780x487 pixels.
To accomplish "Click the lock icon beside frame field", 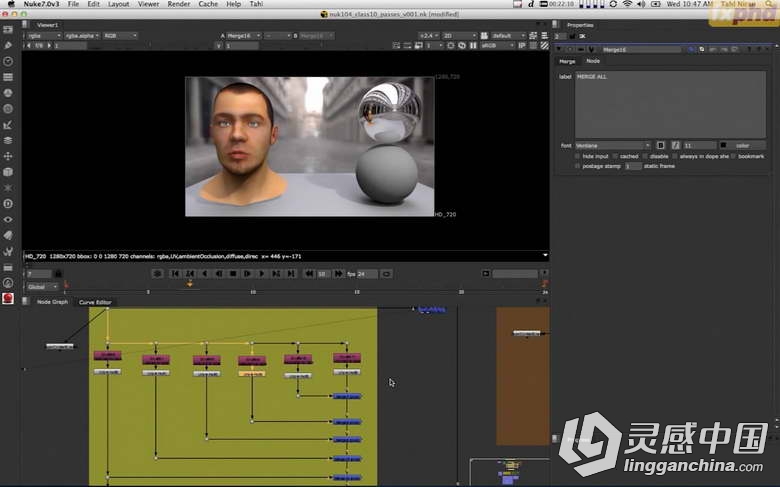I will (58, 274).
